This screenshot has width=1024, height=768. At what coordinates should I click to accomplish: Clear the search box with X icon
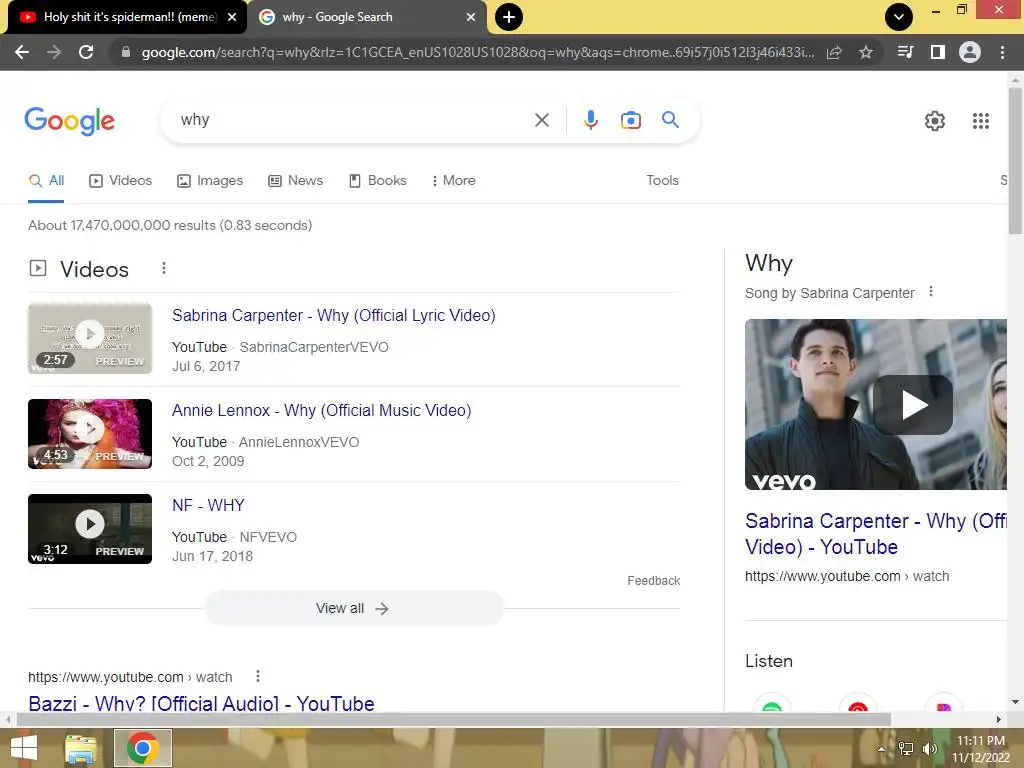tap(541, 120)
